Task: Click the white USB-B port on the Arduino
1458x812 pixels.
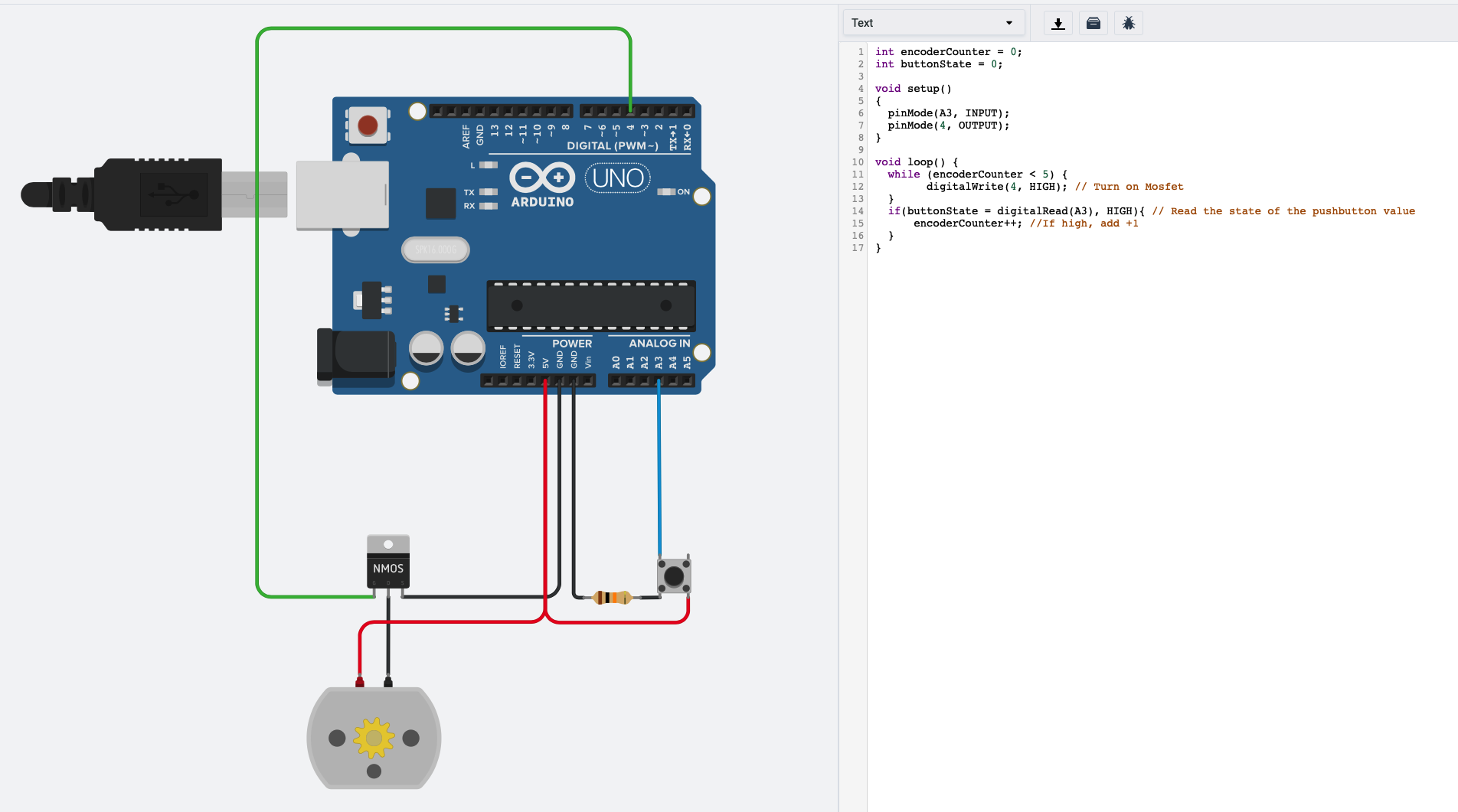Action: pyautogui.click(x=342, y=195)
